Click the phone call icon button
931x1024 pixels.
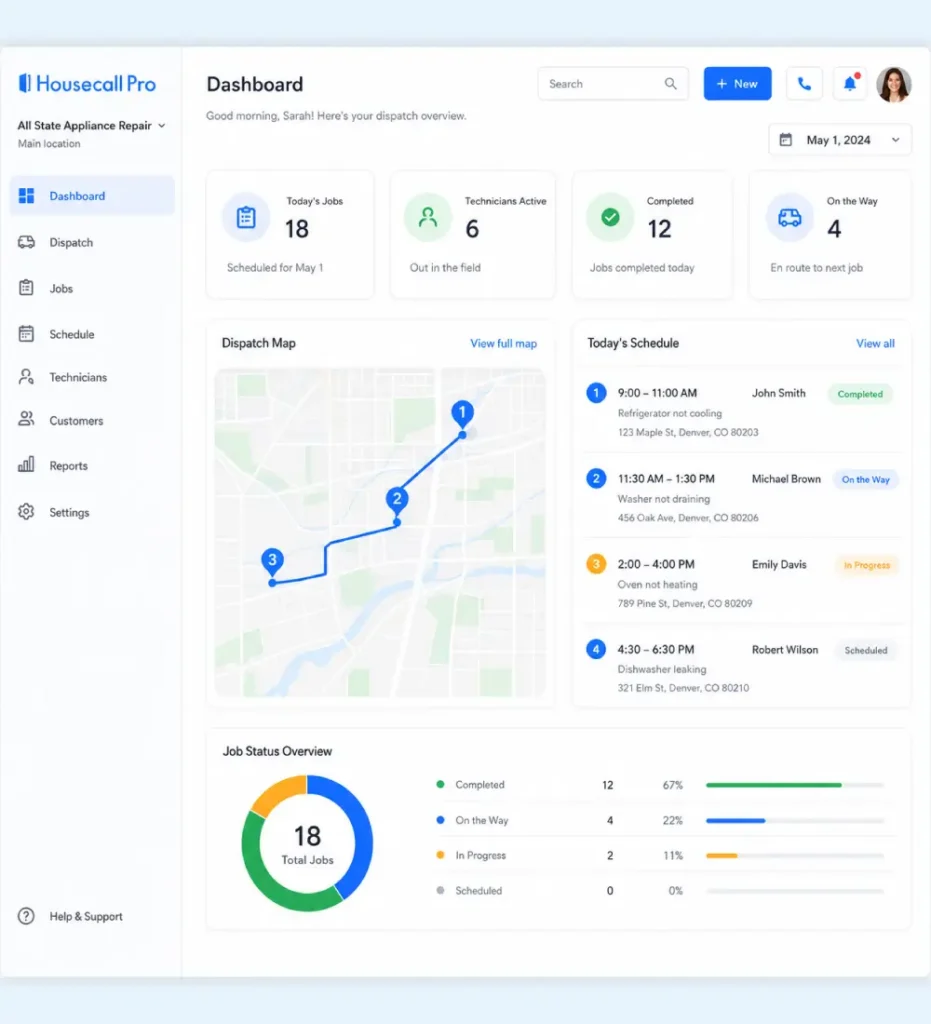pos(804,84)
